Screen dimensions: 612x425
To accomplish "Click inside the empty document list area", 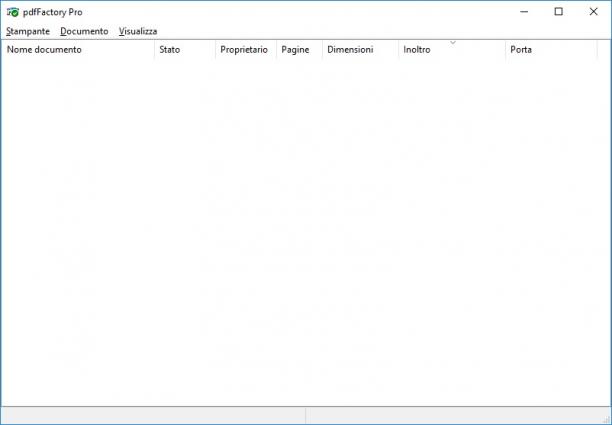I will point(306,233).
